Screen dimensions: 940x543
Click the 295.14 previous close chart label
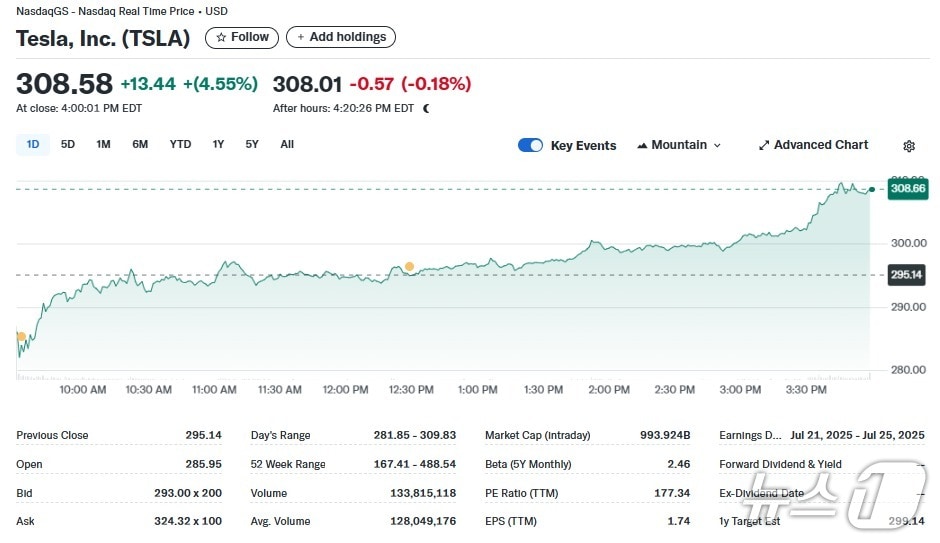(x=906, y=275)
